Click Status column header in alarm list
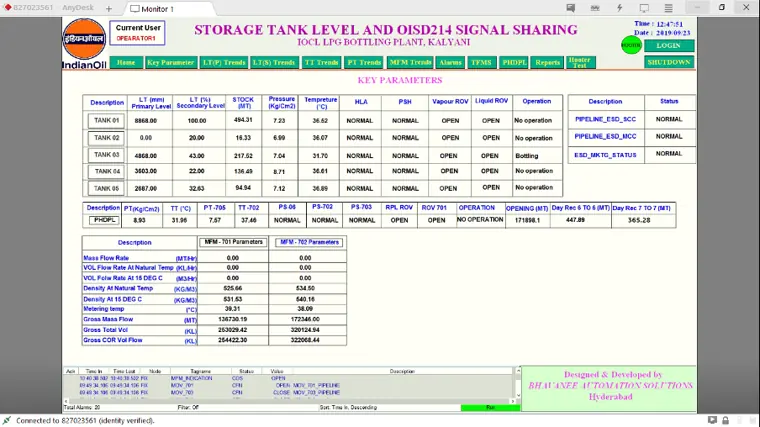 (x=247, y=371)
